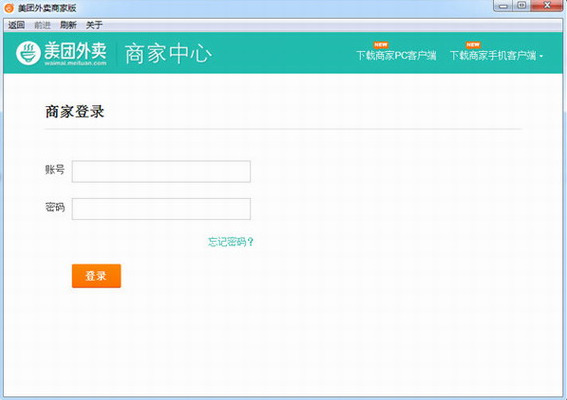Open the 关于 menu item

(x=94, y=25)
